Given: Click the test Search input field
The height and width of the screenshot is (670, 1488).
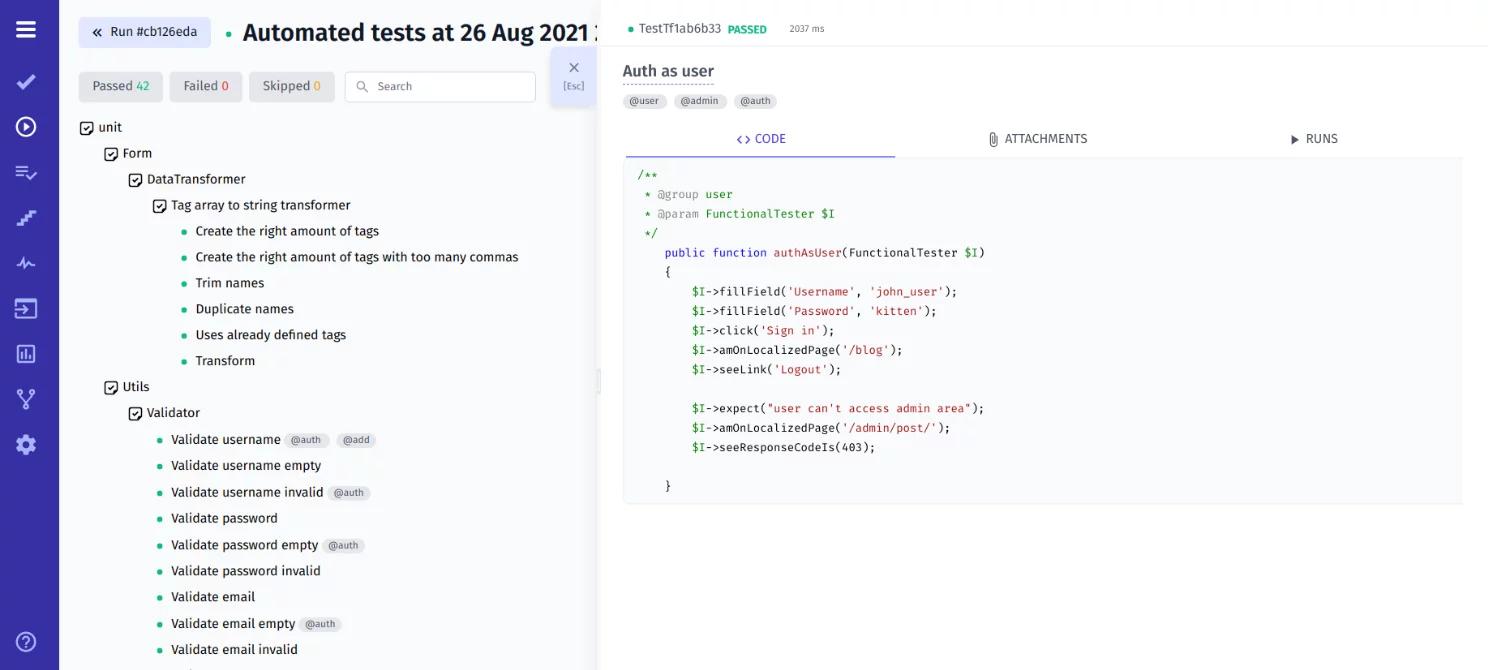Looking at the screenshot, I should (x=450, y=87).
